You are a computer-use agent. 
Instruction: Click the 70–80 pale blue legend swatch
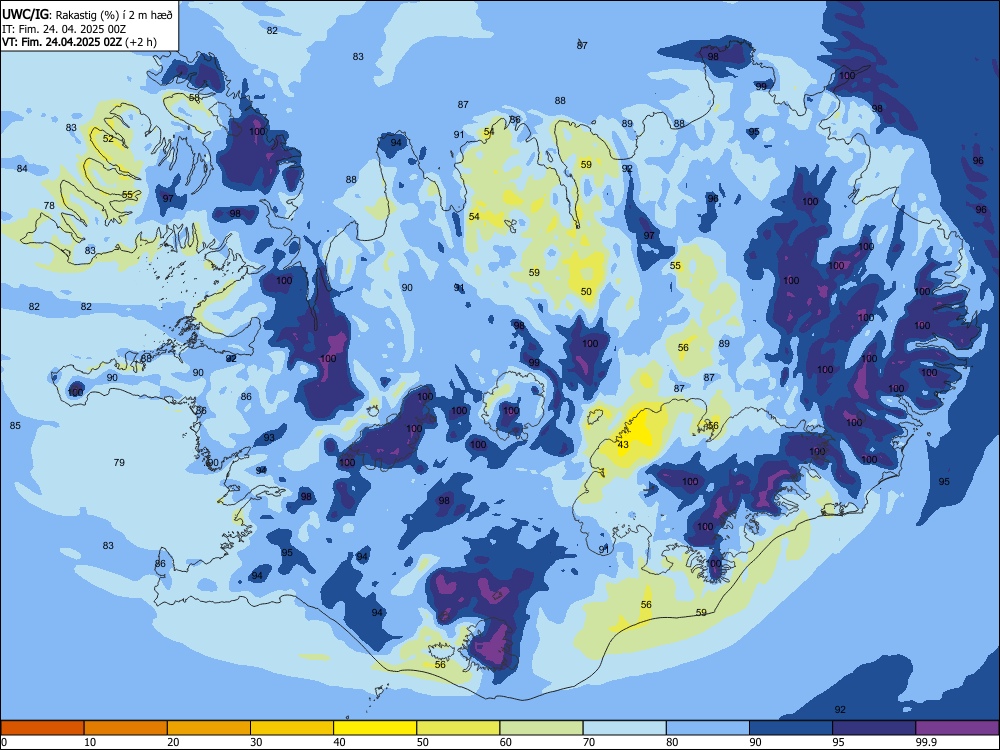click(x=625, y=728)
